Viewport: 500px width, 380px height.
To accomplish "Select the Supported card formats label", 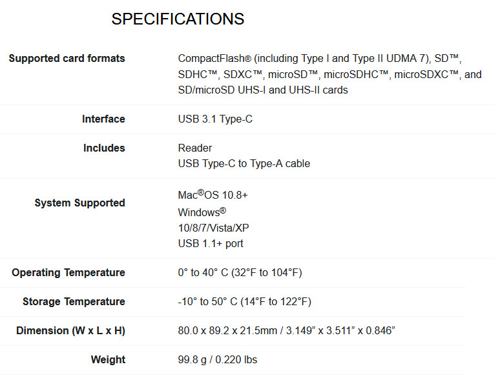I will pos(67,58).
